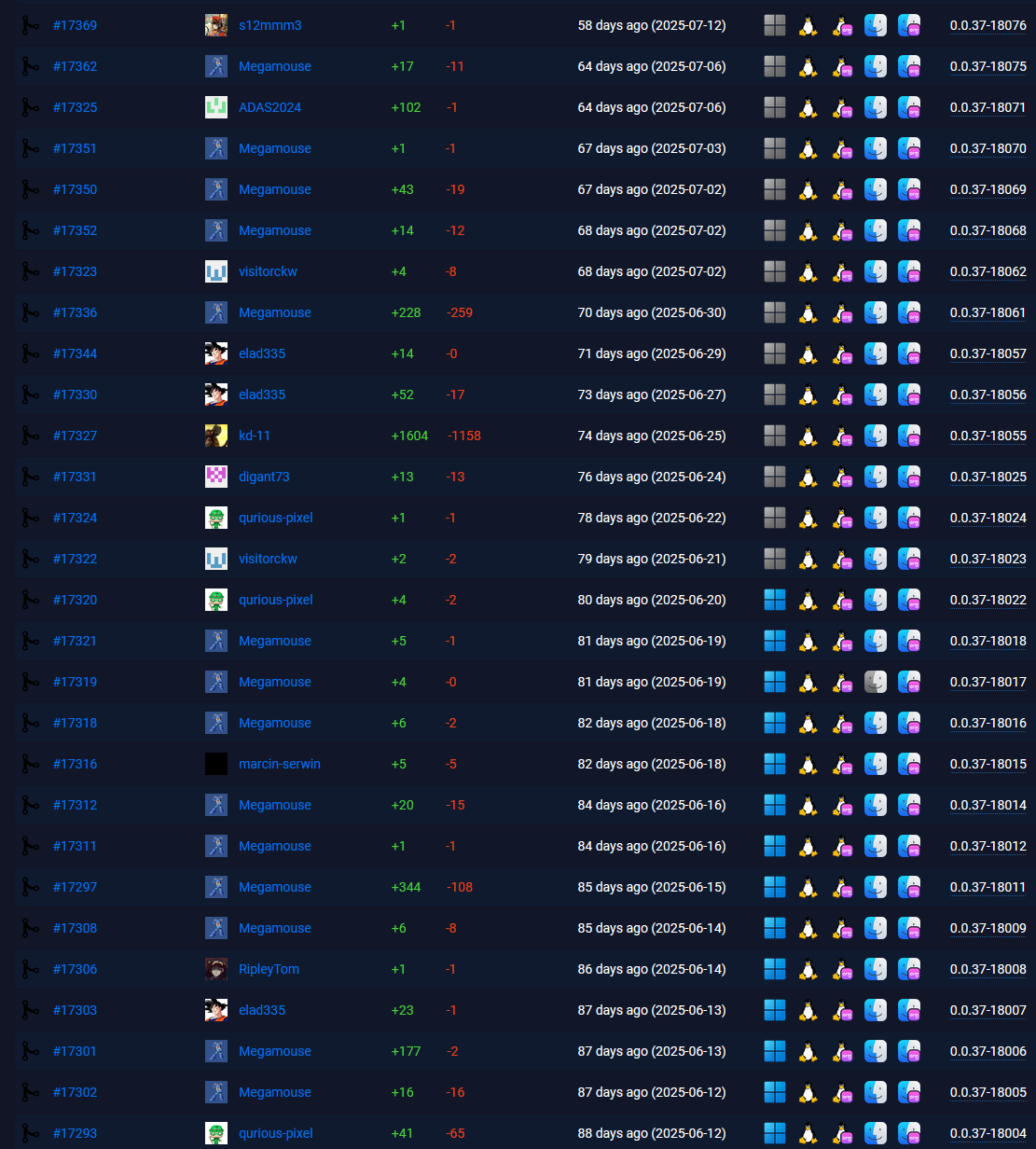Click the s12mmm3 avatar thumbnail
The height and width of the screenshot is (1149, 1036).
(x=216, y=25)
